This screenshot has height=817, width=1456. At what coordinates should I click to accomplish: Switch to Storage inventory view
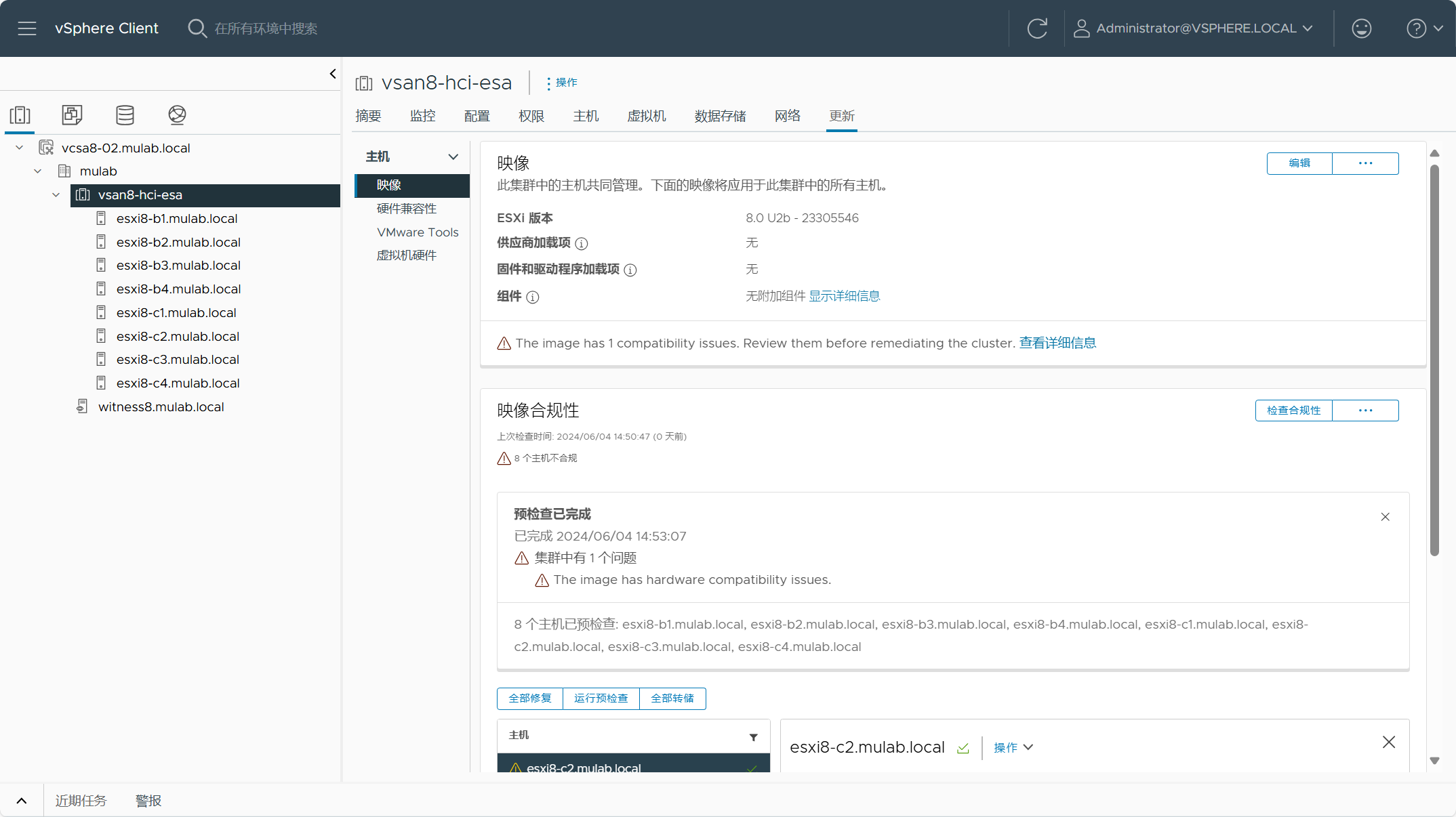point(125,114)
